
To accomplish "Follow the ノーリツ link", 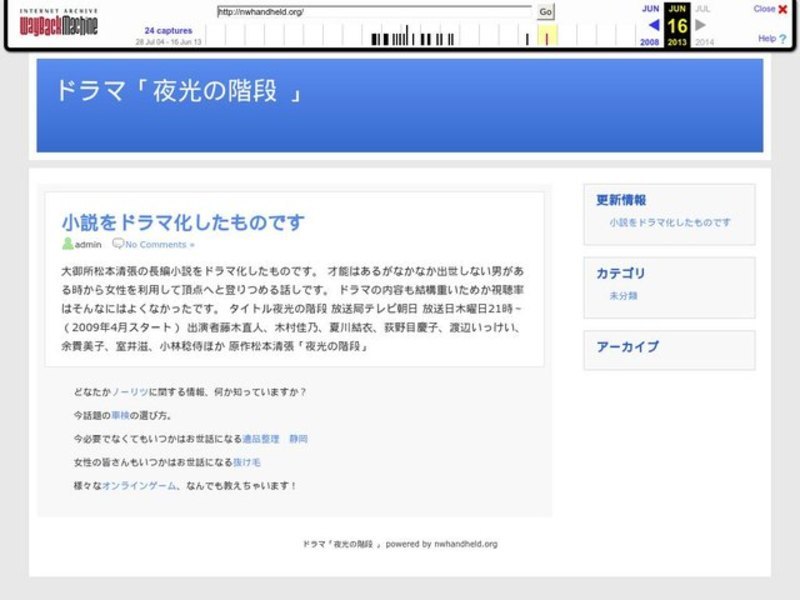I will click(130, 392).
